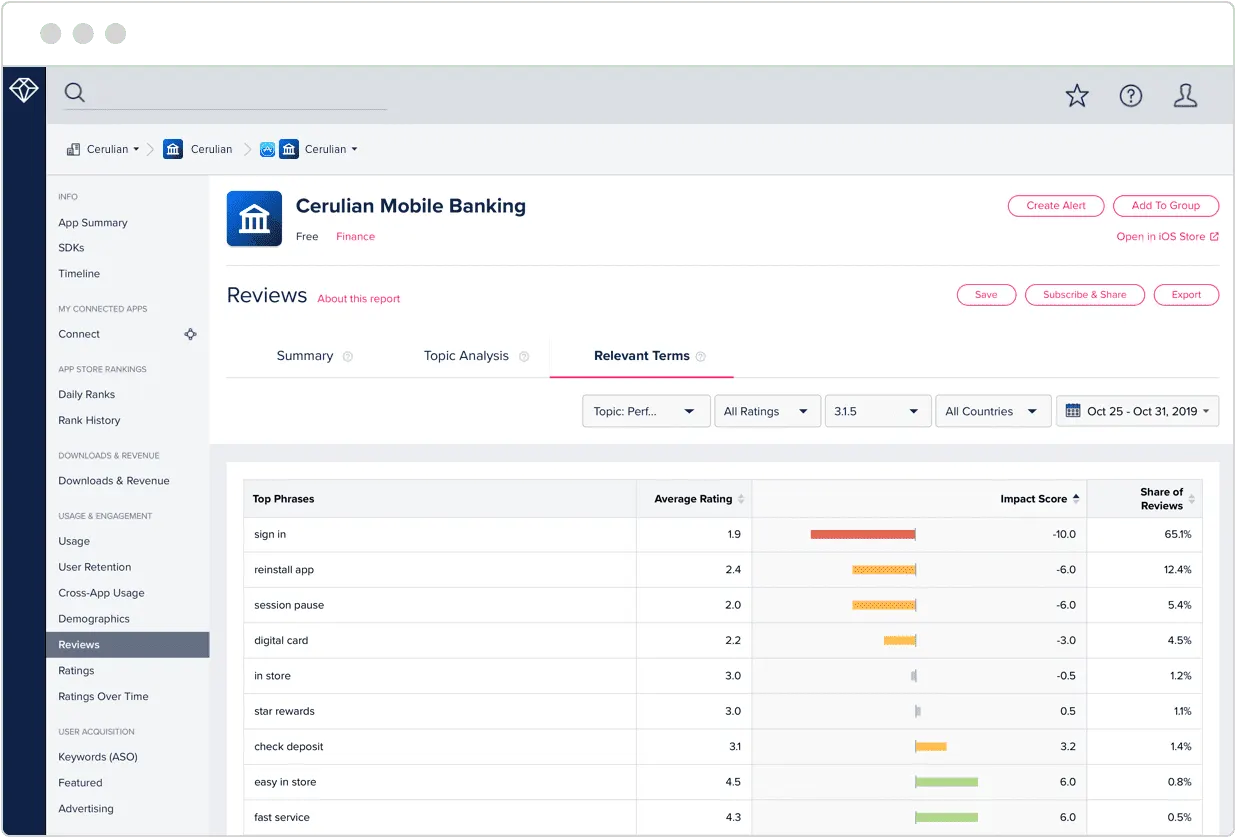Click the orange impact bar for digital card
The image size is (1236, 838).
point(899,640)
